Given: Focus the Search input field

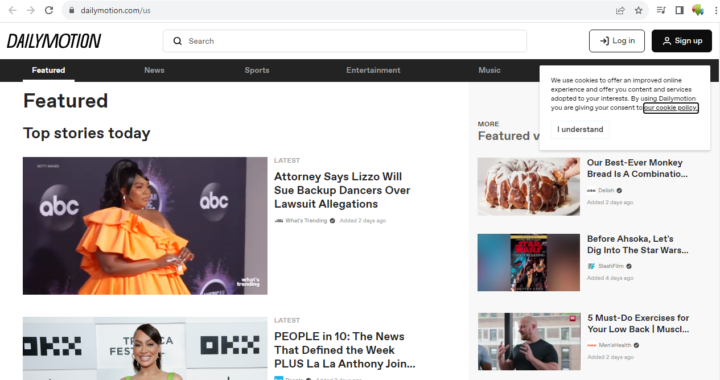Looking at the screenshot, I should tap(345, 41).
